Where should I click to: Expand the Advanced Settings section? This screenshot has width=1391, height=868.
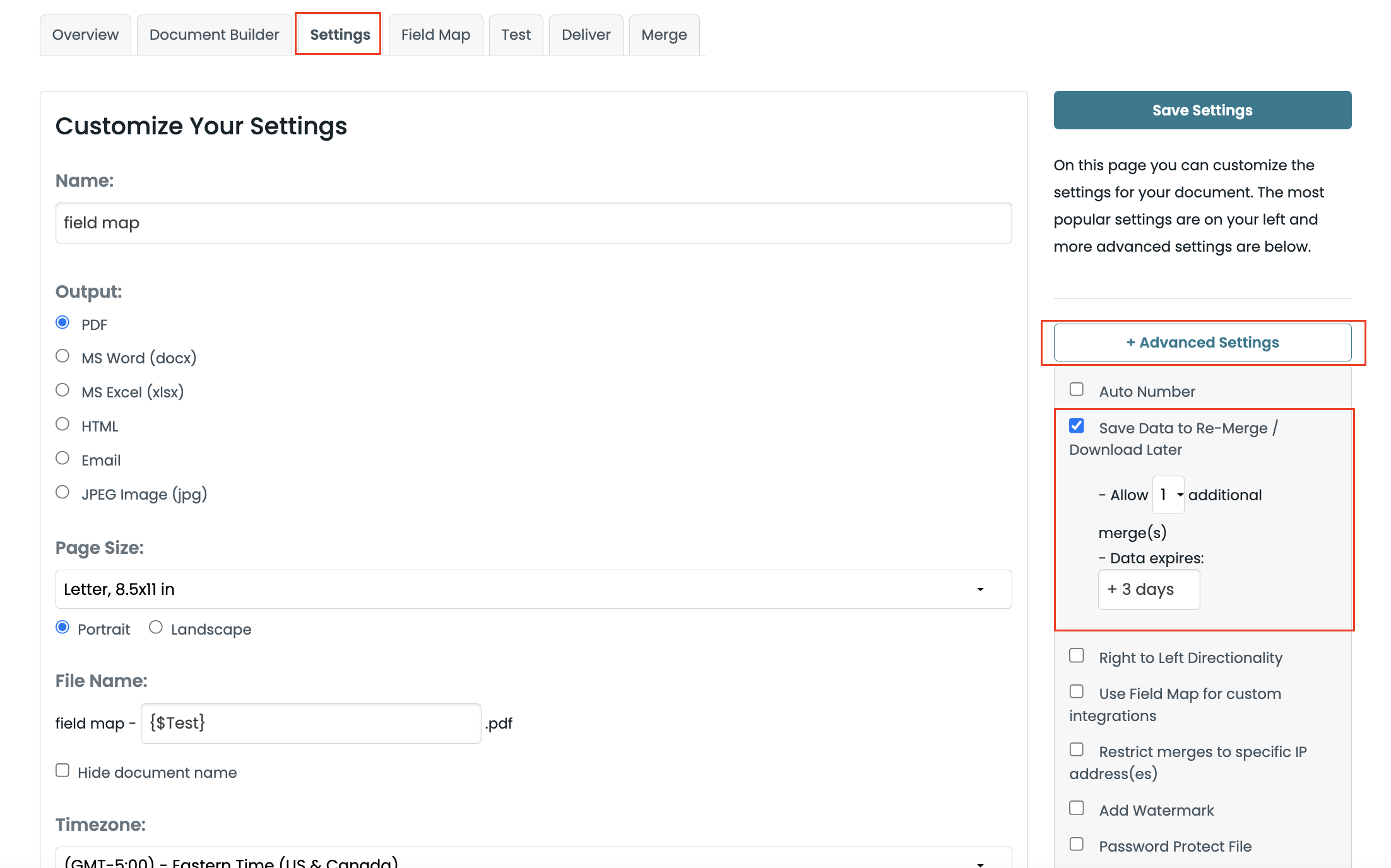click(x=1202, y=343)
